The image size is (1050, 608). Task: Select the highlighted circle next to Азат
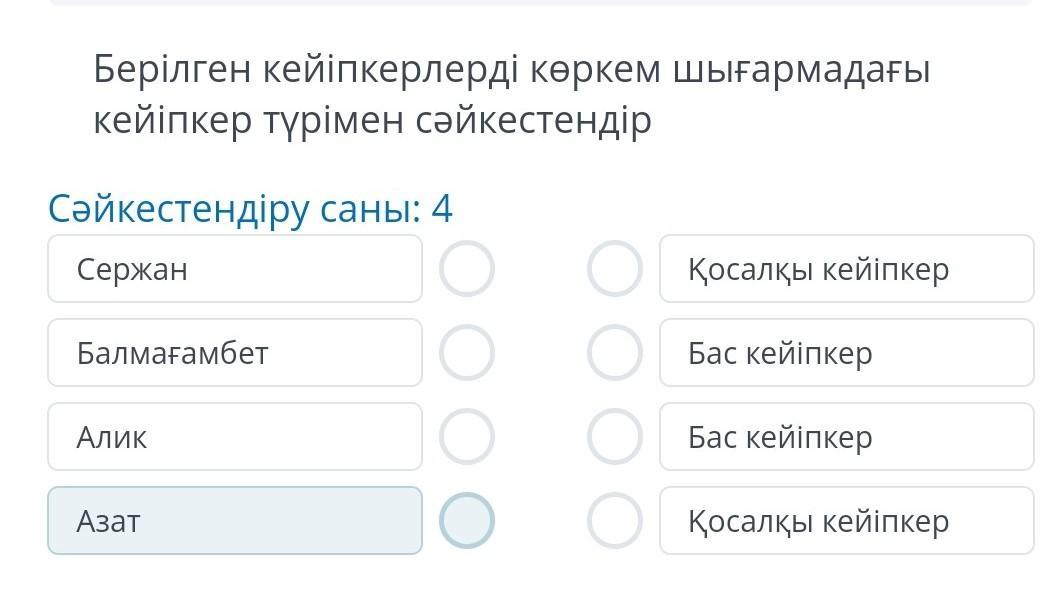coord(467,521)
